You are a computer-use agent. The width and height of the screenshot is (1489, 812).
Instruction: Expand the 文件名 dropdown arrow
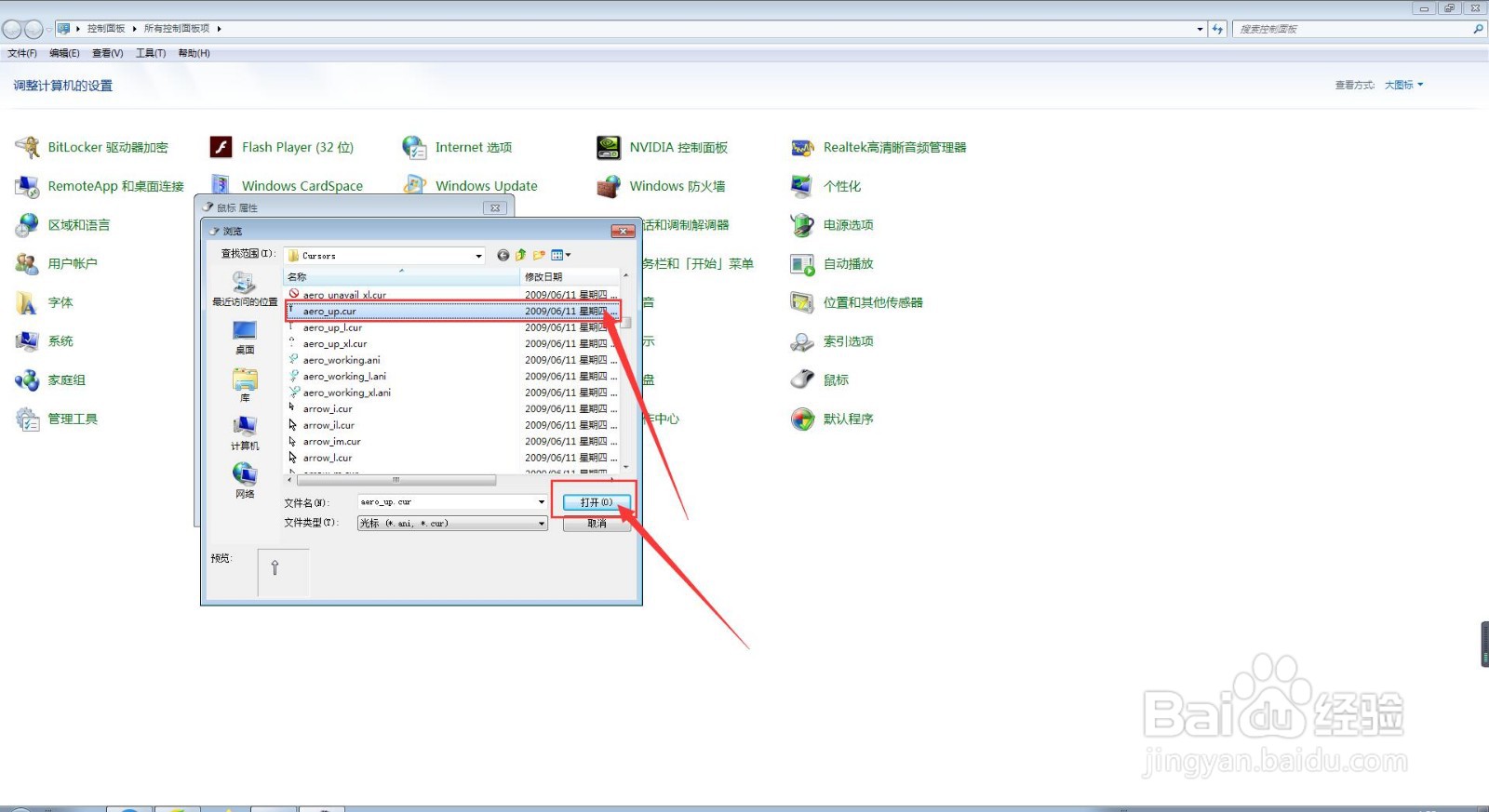(542, 502)
